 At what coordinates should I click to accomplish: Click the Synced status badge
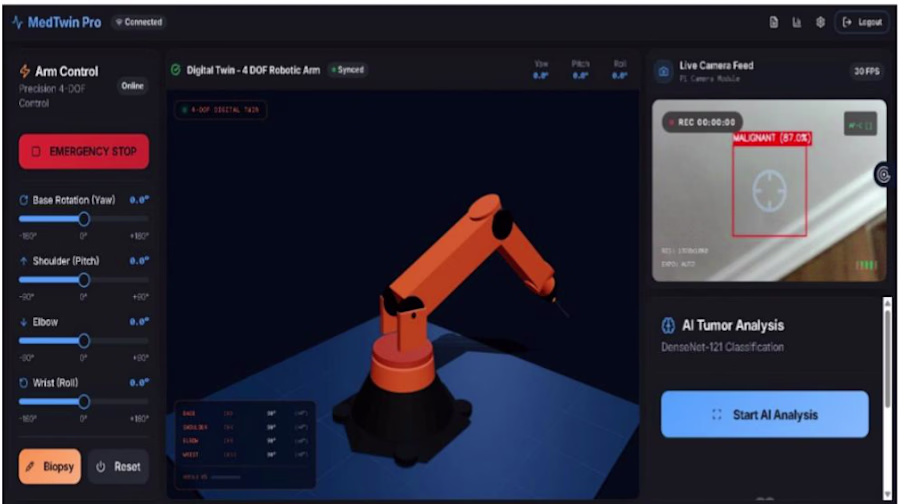(348, 70)
